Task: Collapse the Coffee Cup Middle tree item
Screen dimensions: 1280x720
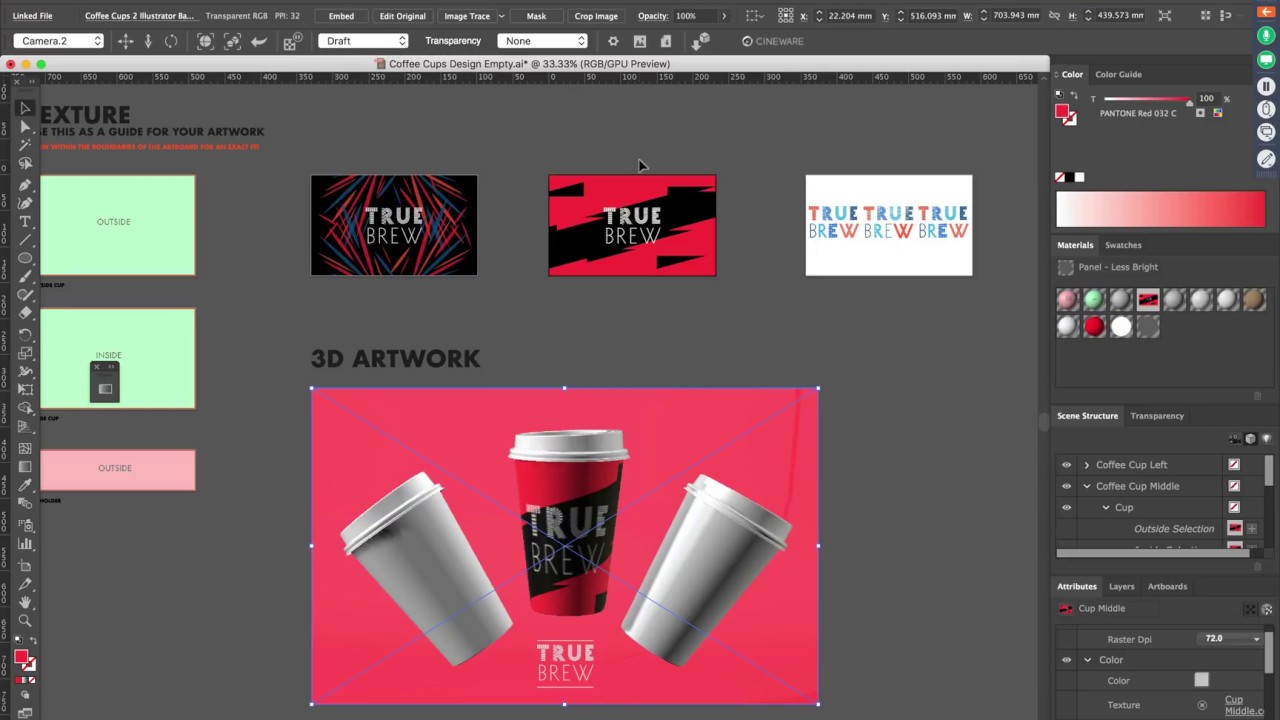Action: (x=1087, y=486)
